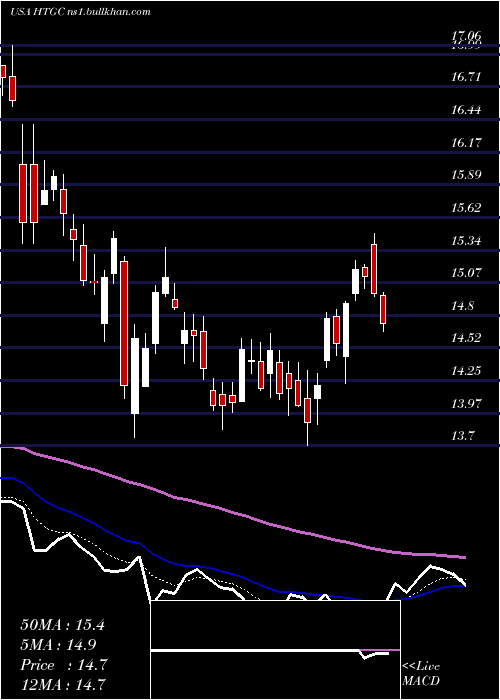Click the '<<Live MACD' label
This screenshot has width=500, height=700.
coord(421,674)
